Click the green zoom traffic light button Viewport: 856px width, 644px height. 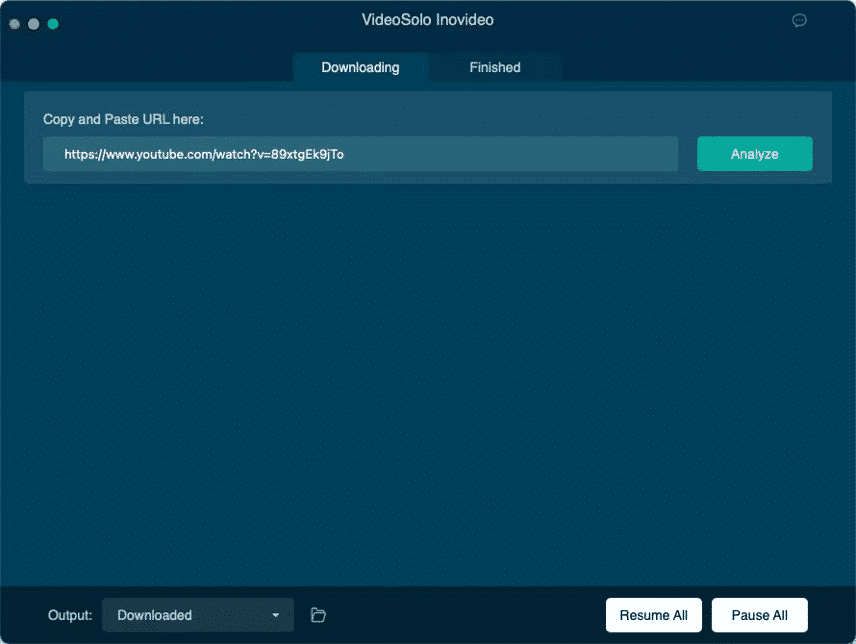coord(52,23)
